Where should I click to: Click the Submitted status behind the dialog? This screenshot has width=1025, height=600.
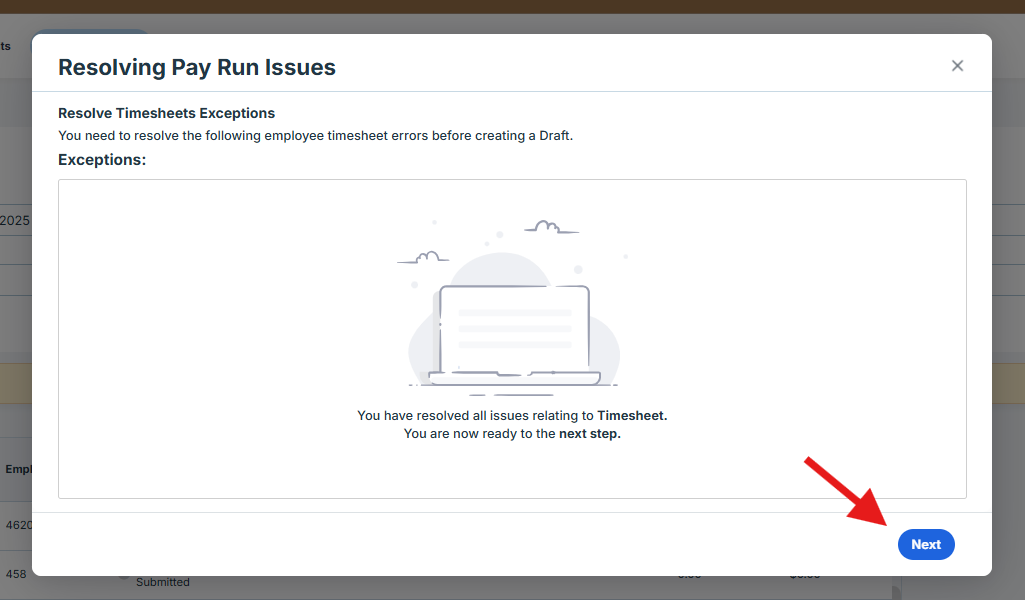point(163,582)
